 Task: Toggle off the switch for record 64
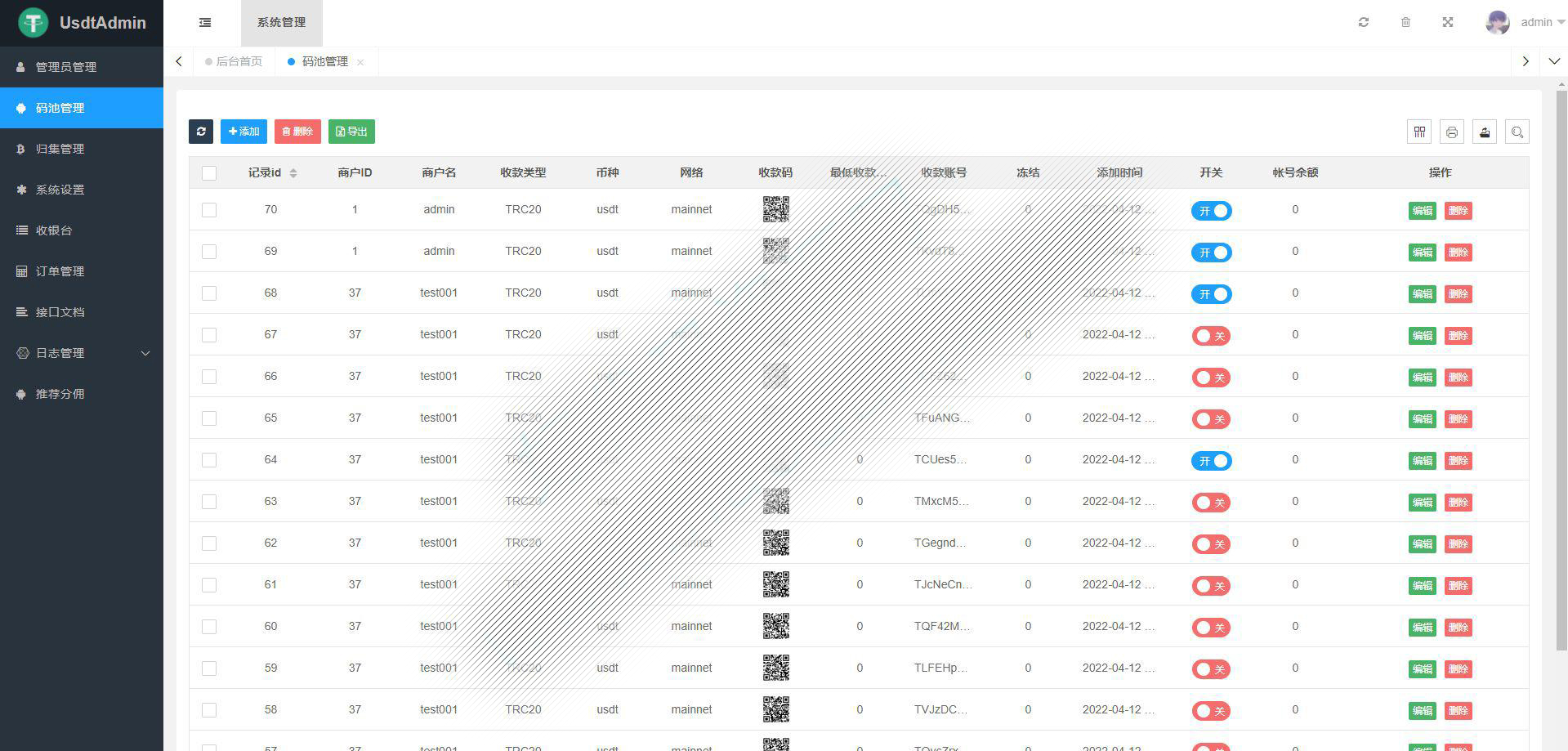[1211, 461]
